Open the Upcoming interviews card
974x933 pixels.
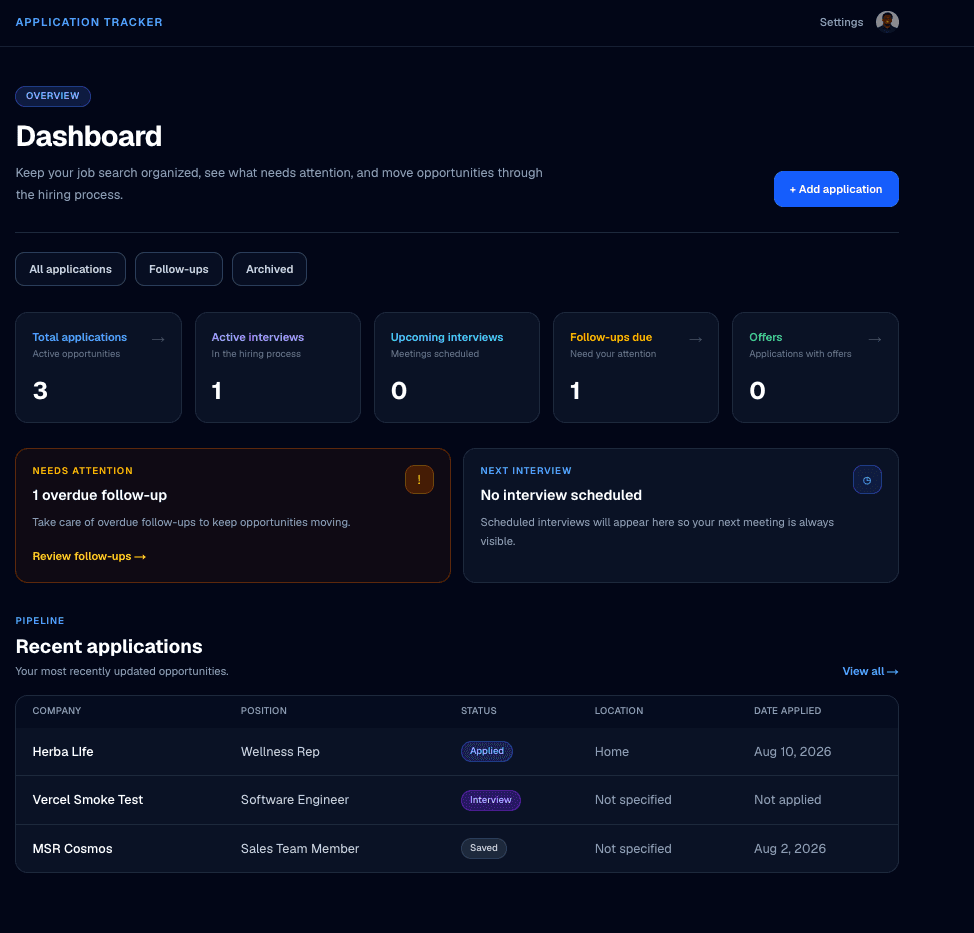point(457,367)
